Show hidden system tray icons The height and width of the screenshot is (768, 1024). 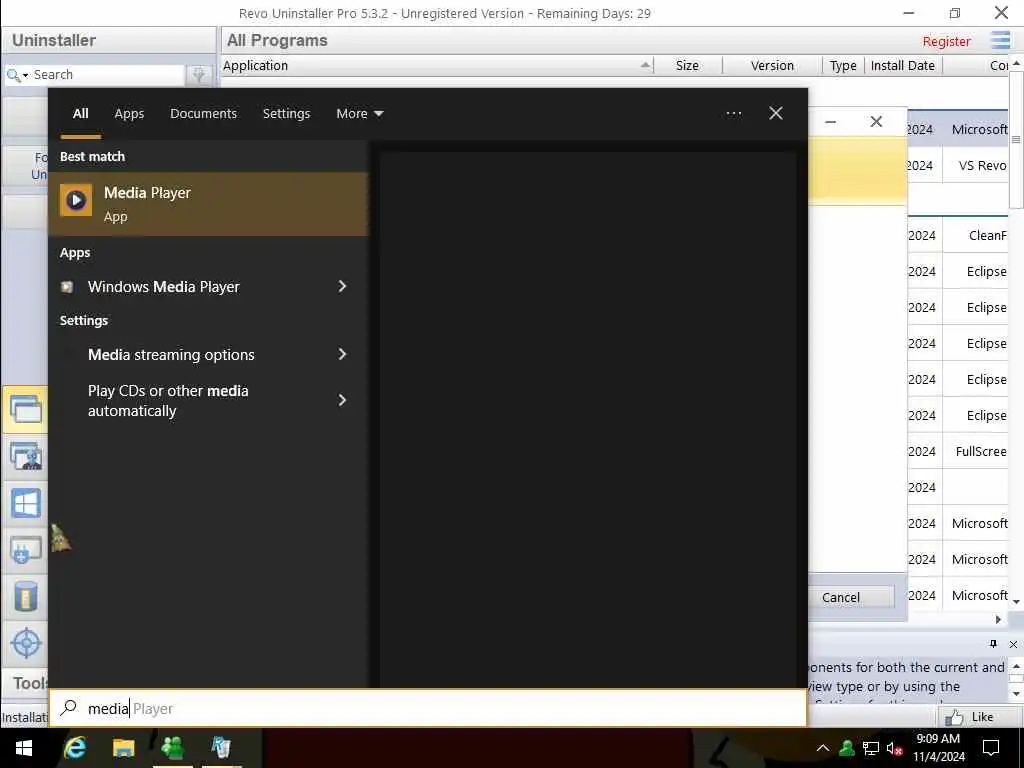(823, 748)
